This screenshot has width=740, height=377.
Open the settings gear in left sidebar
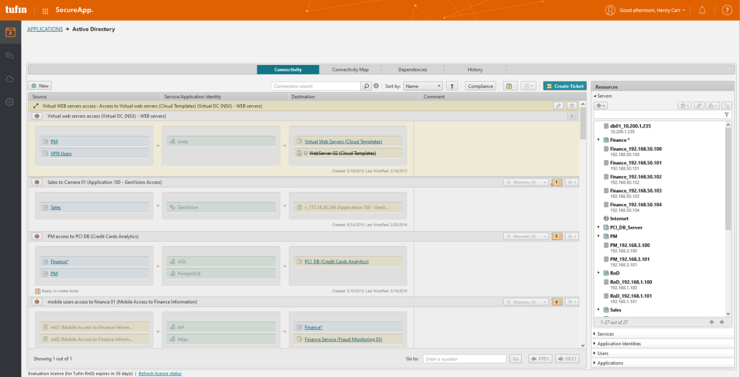click(x=10, y=101)
